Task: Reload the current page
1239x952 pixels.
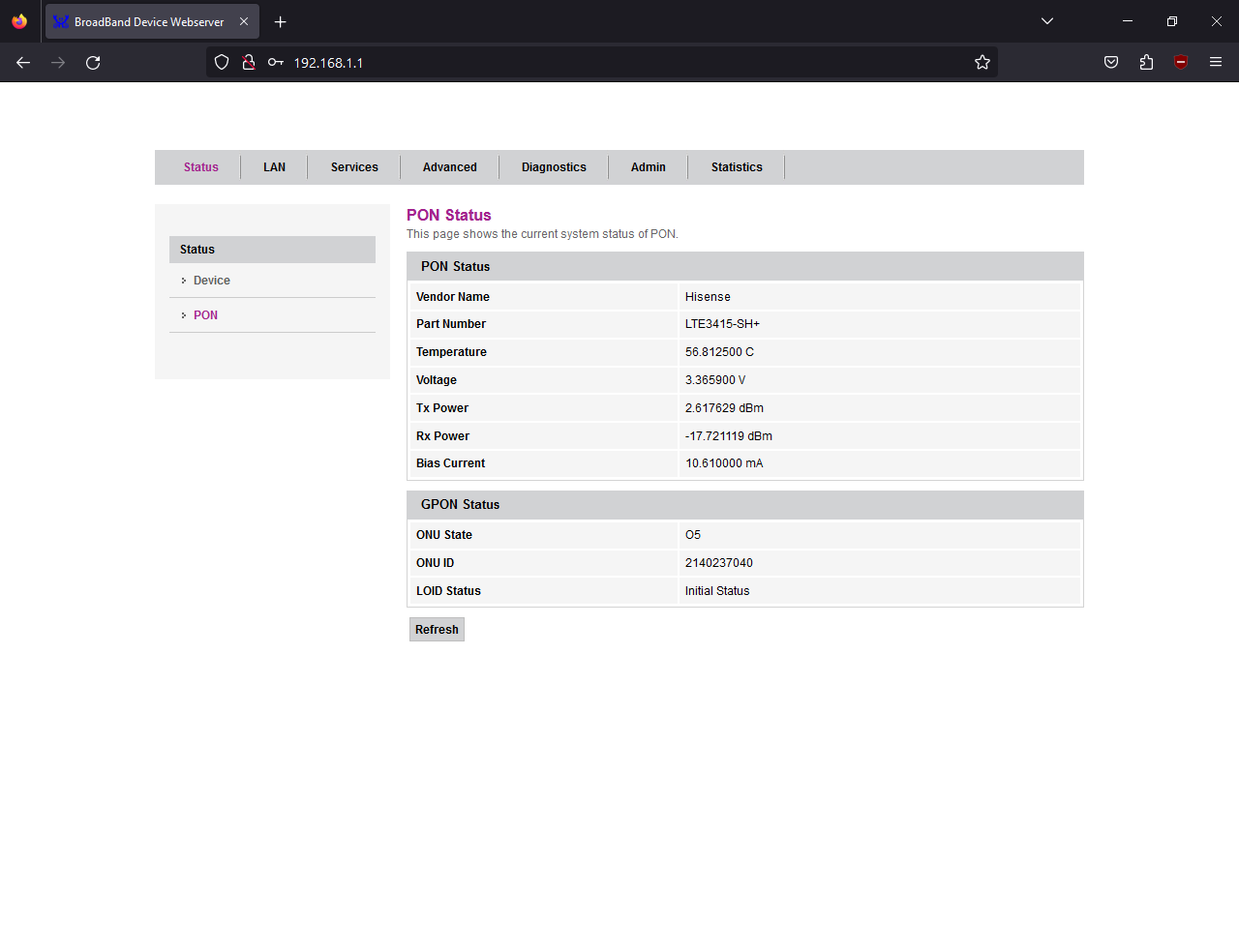Action: pos(93,63)
